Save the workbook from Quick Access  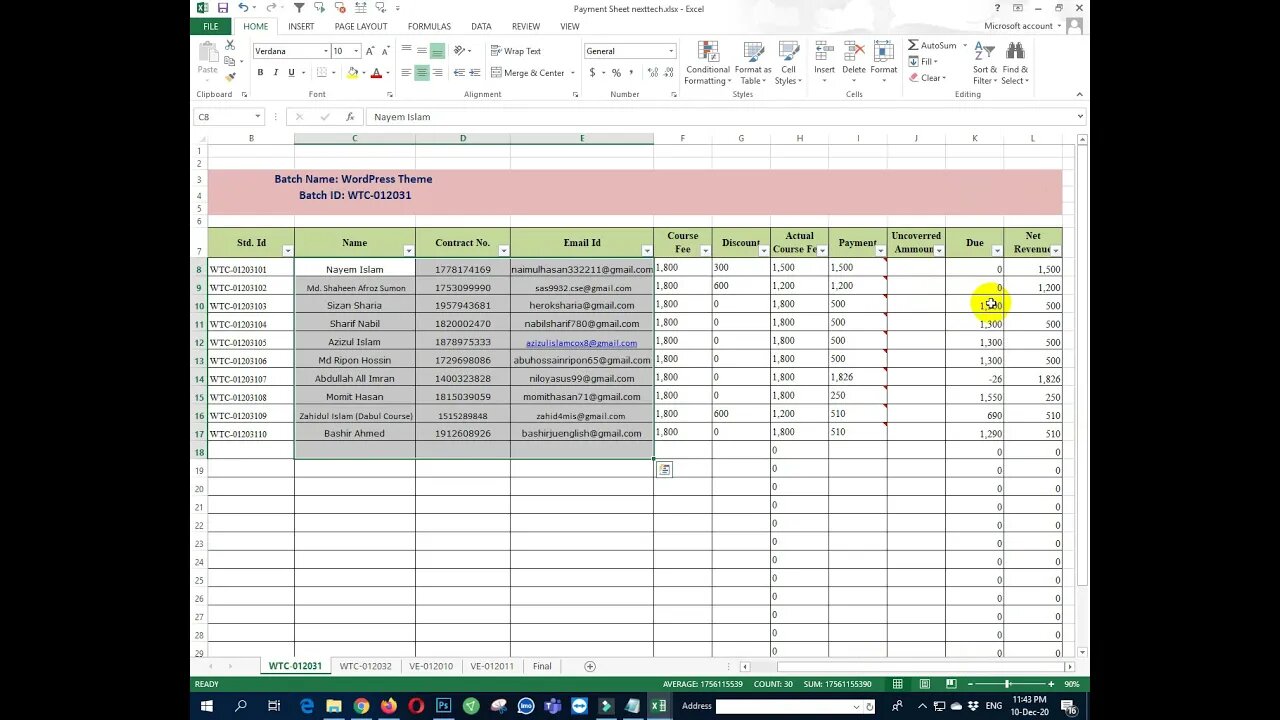tap(223, 8)
